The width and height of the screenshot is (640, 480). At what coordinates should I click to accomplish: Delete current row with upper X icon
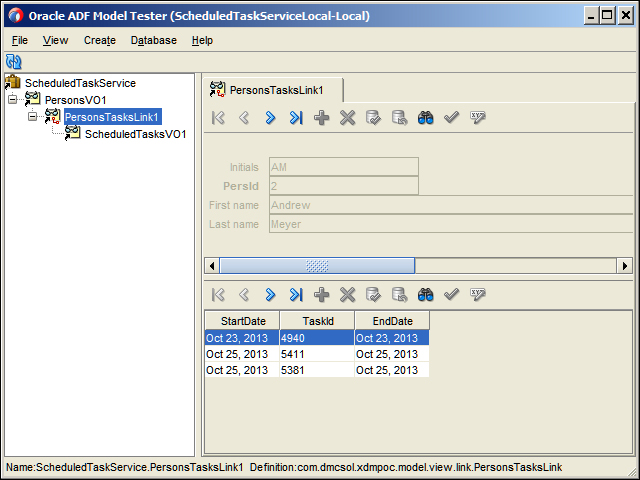[347, 118]
